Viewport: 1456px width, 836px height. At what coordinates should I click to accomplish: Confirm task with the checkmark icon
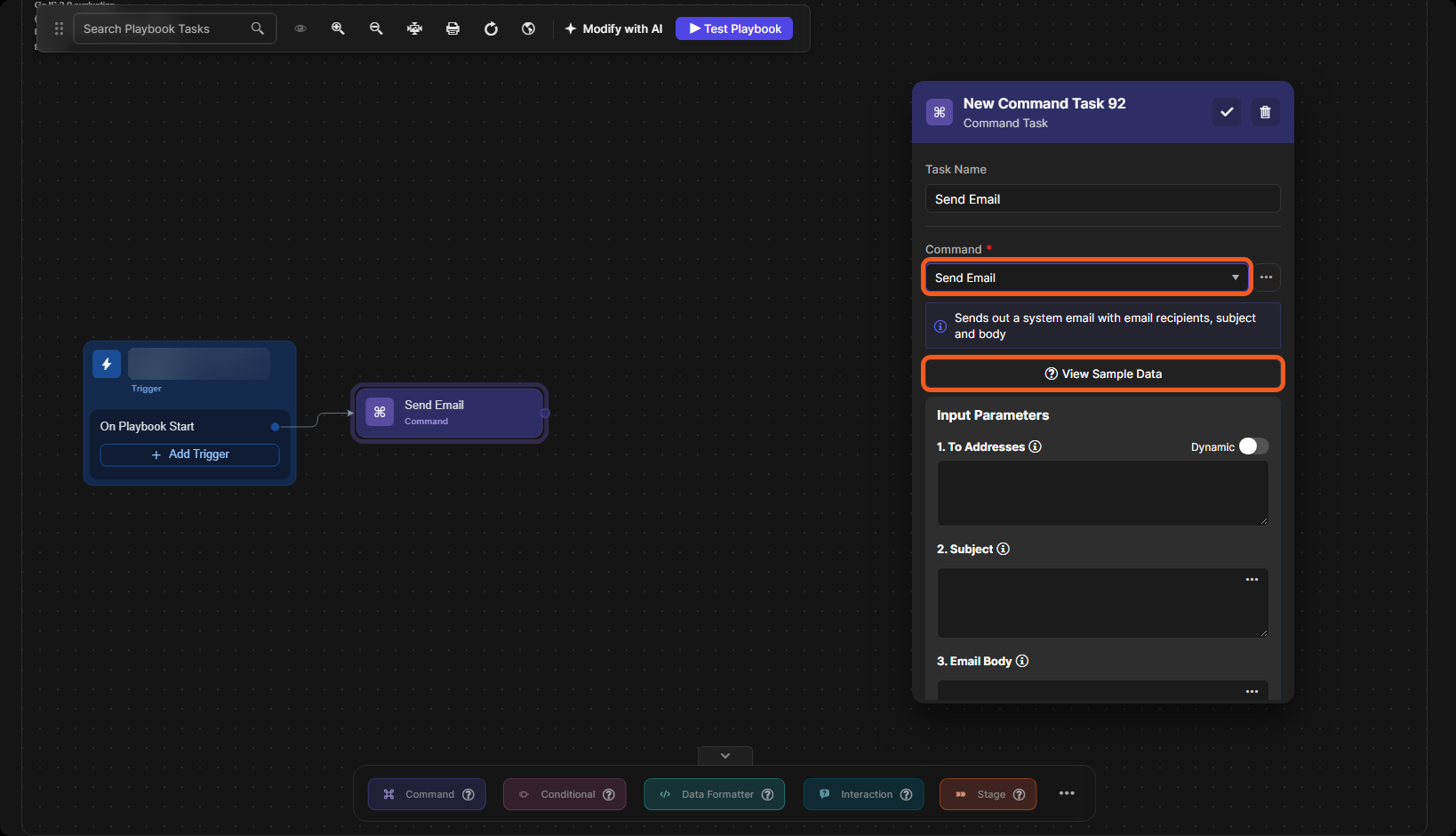click(x=1227, y=112)
